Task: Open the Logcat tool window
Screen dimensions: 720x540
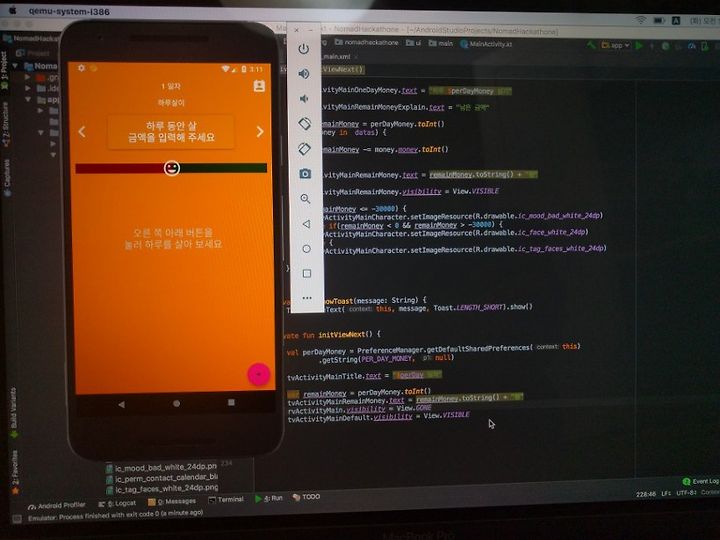Action: coord(117,503)
